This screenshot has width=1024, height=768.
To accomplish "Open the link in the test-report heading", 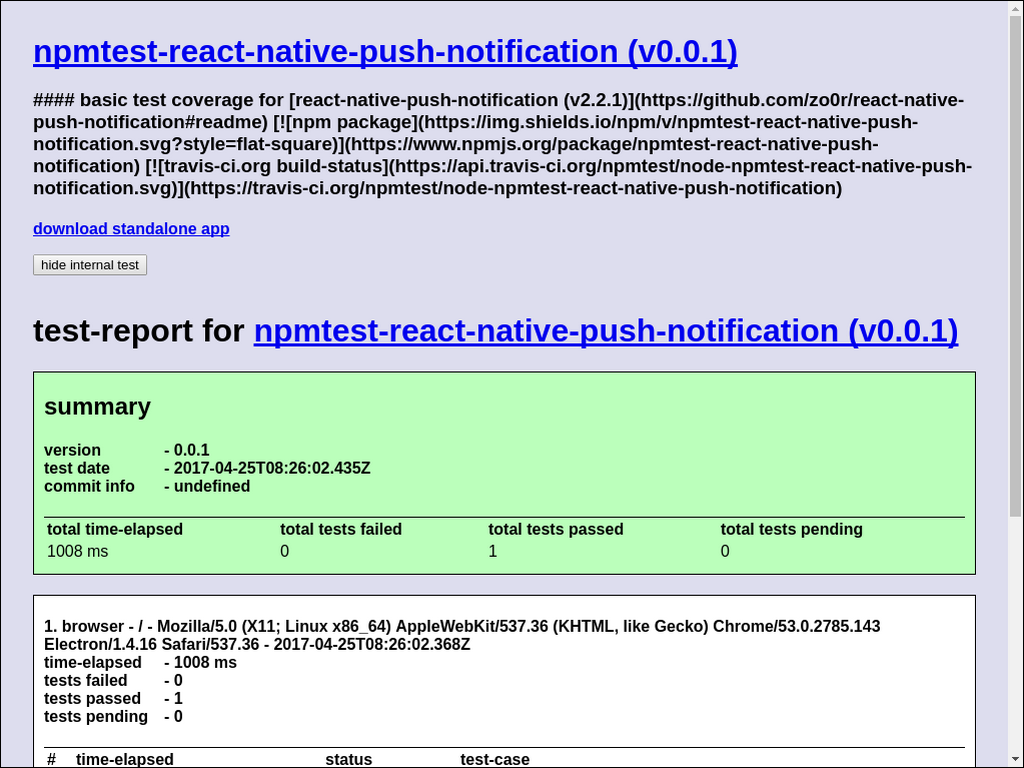I will pyautogui.click(x=605, y=331).
